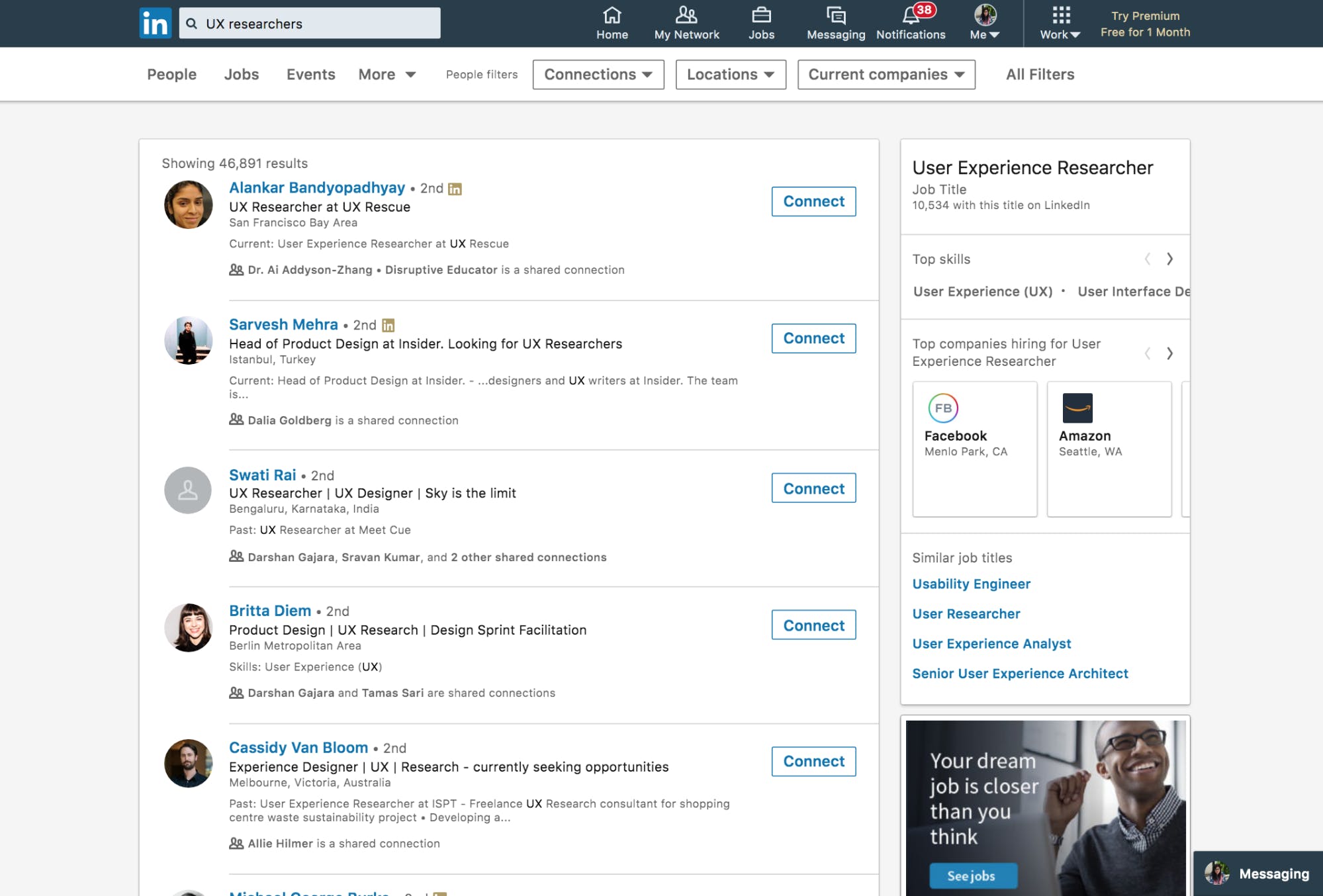Show previous top hiring companies chevron
Viewport: 1323px width, 896px height.
1148,353
